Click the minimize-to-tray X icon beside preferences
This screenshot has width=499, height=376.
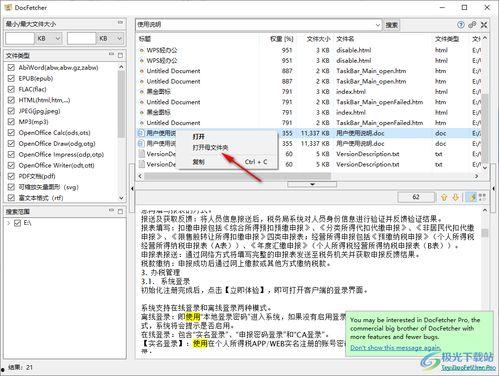click(484, 25)
